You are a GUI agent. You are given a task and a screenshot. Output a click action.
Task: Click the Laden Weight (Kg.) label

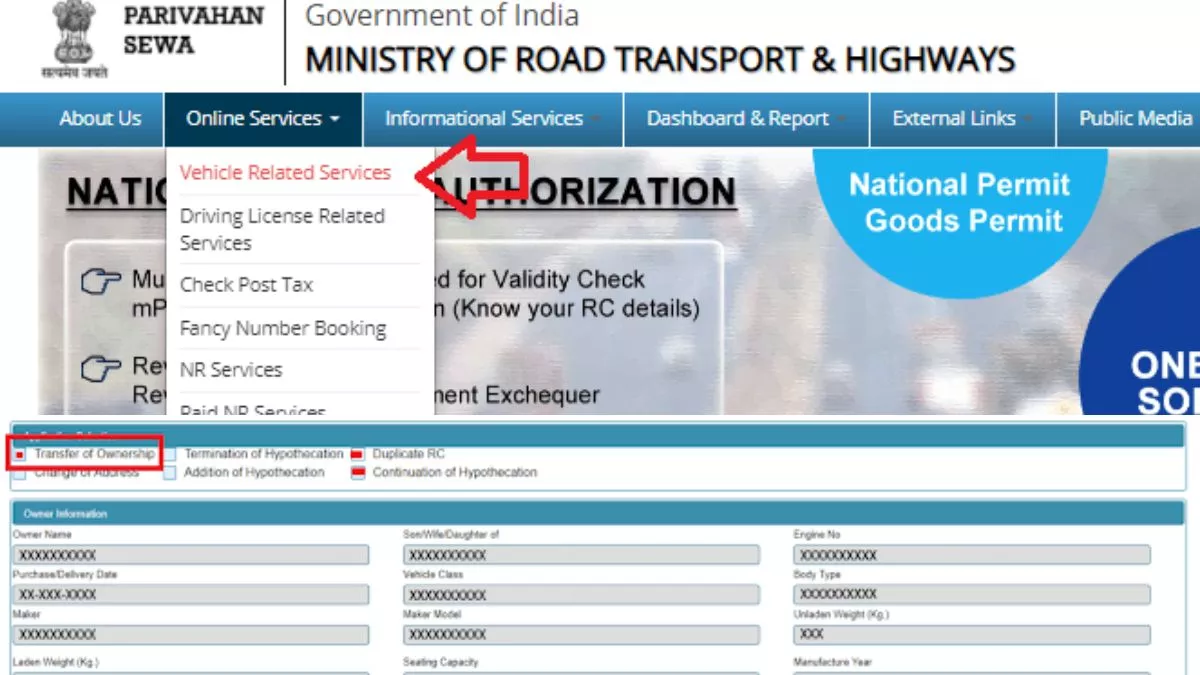click(56, 662)
